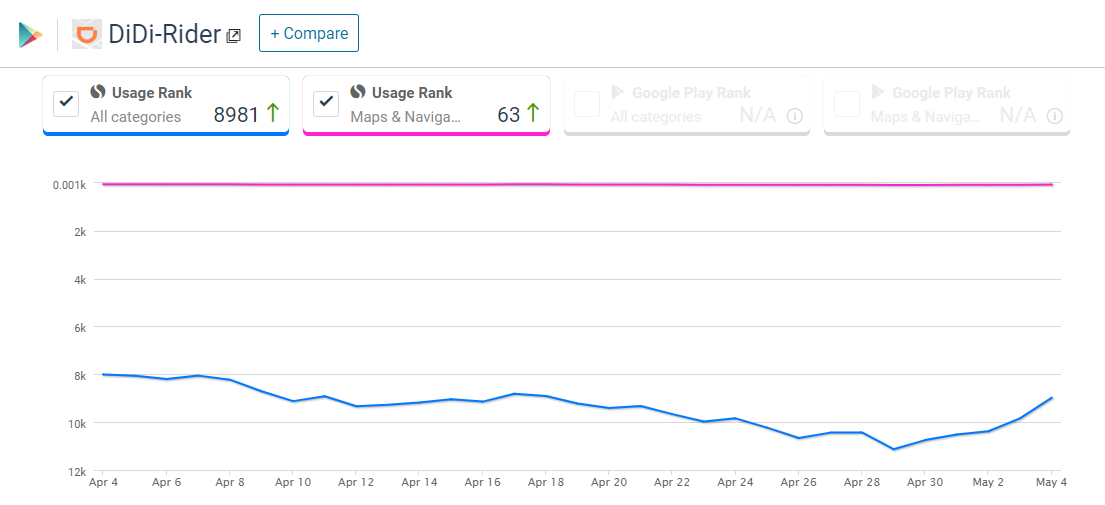
Task: Click the + Compare button
Action: point(308,33)
